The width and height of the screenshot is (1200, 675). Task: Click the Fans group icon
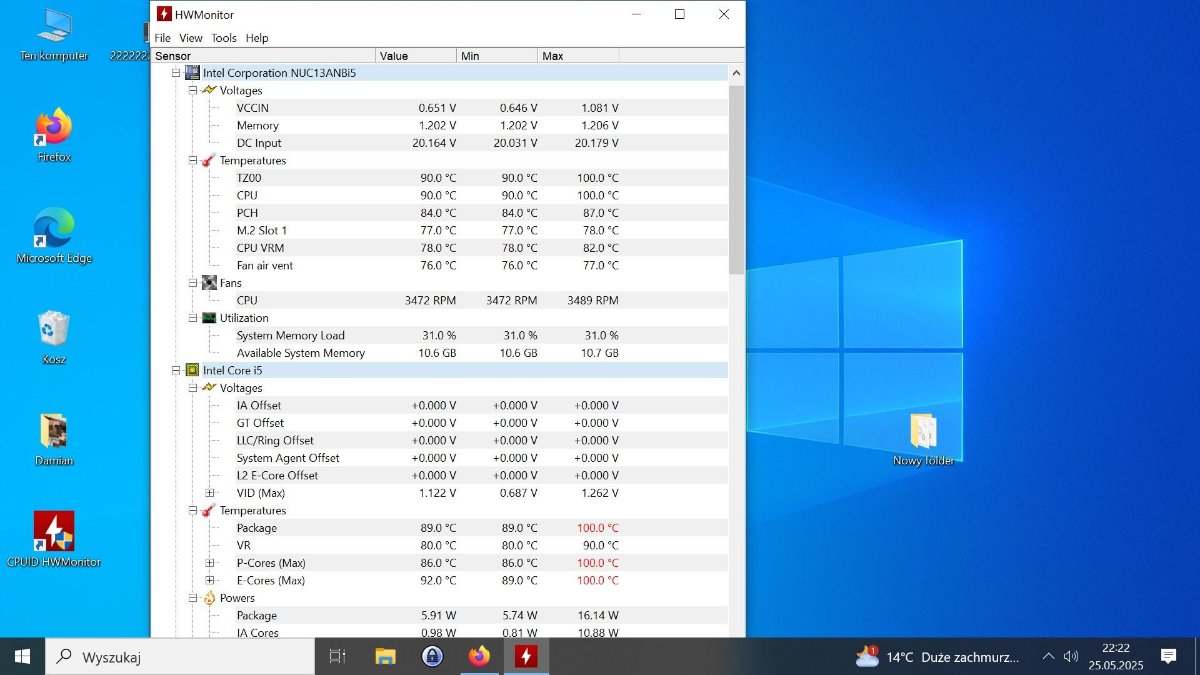point(209,283)
